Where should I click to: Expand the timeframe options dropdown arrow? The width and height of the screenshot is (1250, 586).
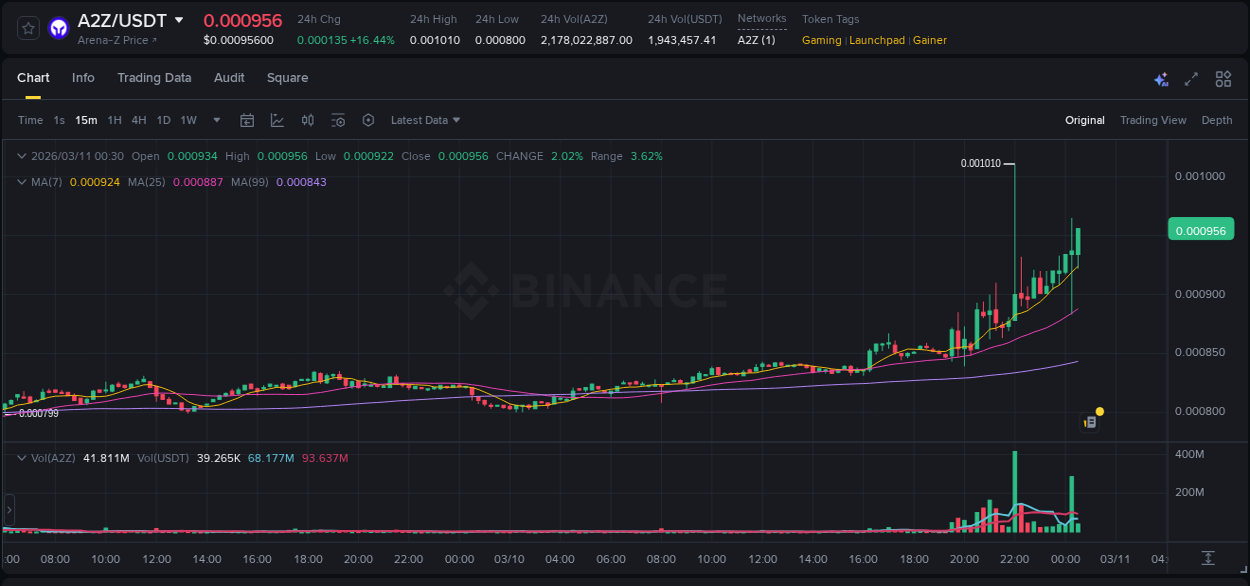[x=215, y=120]
